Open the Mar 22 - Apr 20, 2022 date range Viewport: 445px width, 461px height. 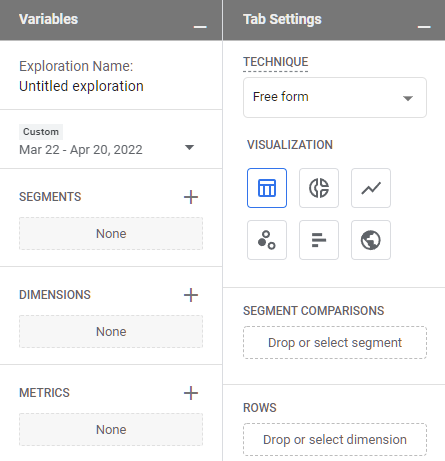(x=81, y=150)
